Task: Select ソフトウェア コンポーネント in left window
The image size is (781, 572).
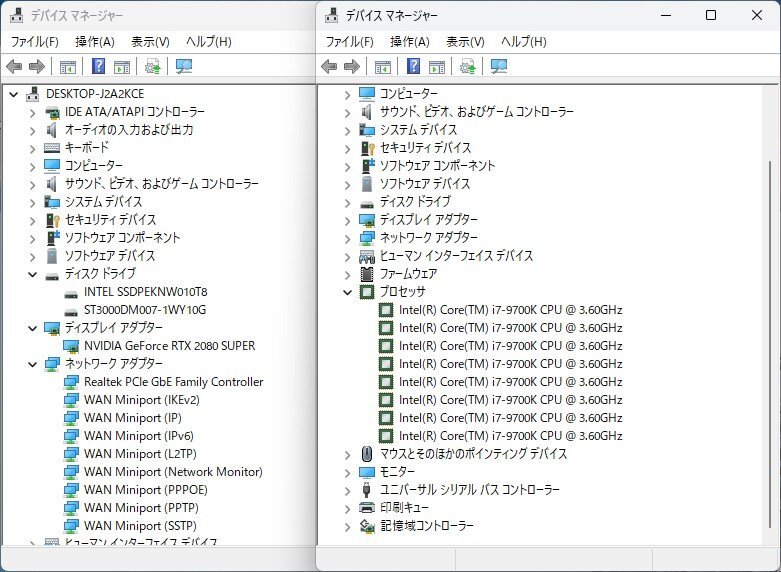Action: tap(122, 238)
